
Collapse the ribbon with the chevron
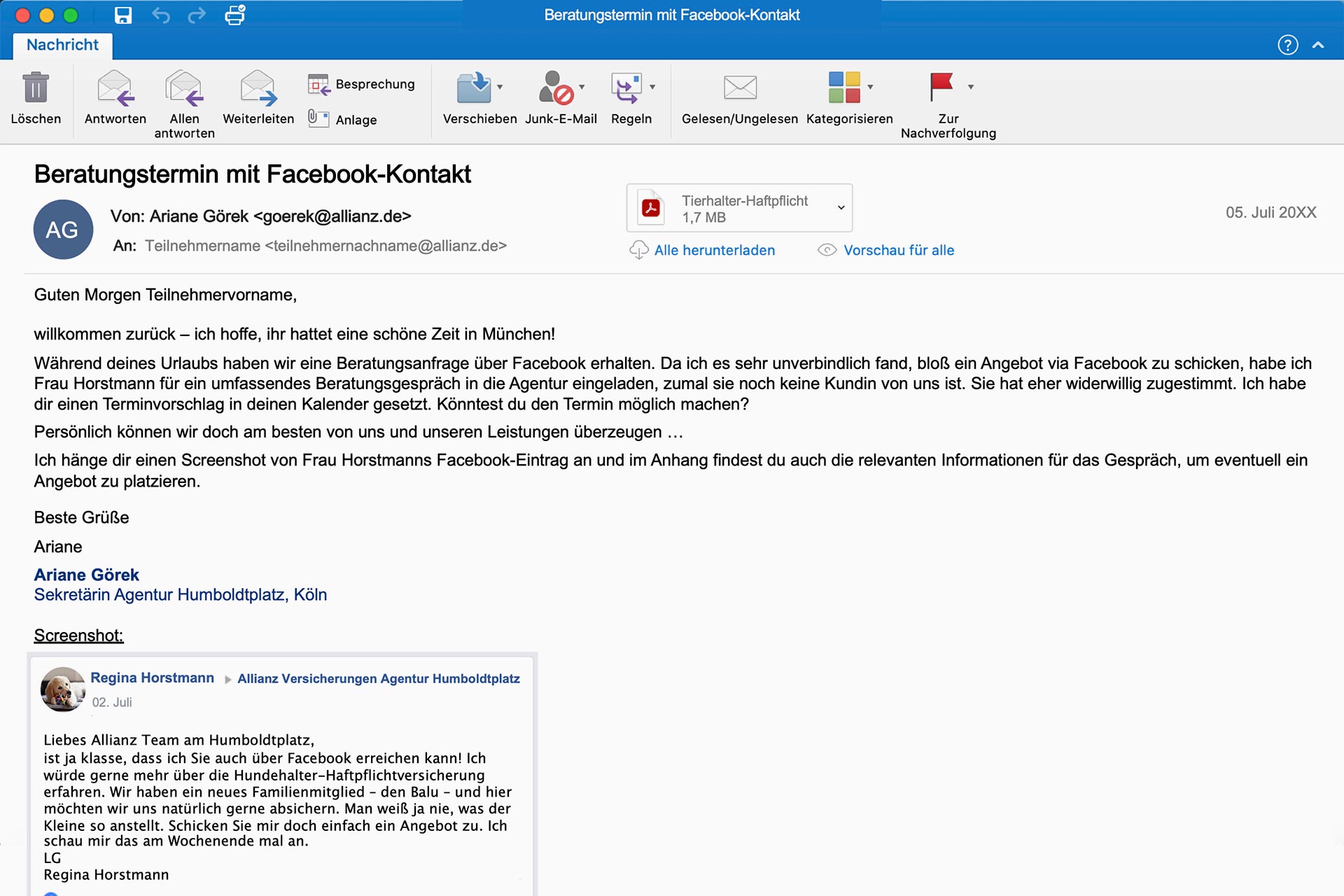click(x=1318, y=45)
